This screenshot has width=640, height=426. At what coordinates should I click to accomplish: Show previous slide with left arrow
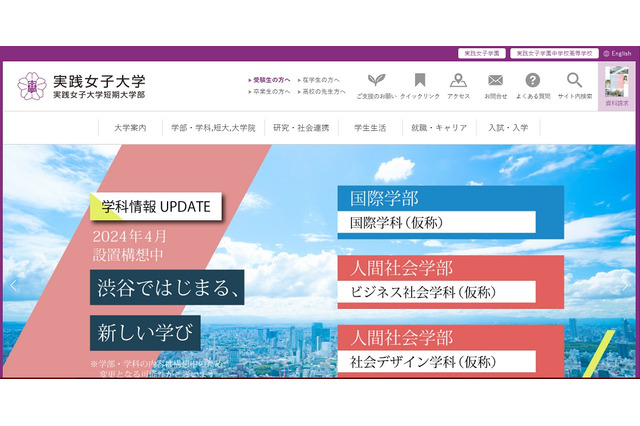click(13, 285)
